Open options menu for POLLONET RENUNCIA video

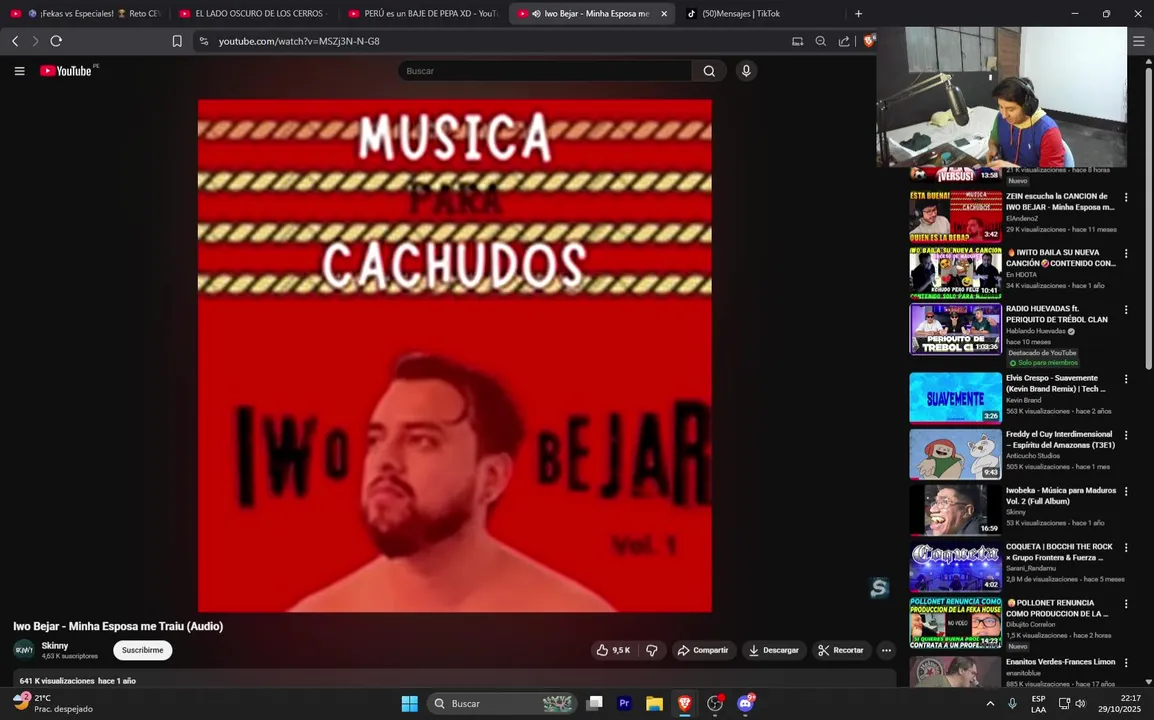[1125, 604]
